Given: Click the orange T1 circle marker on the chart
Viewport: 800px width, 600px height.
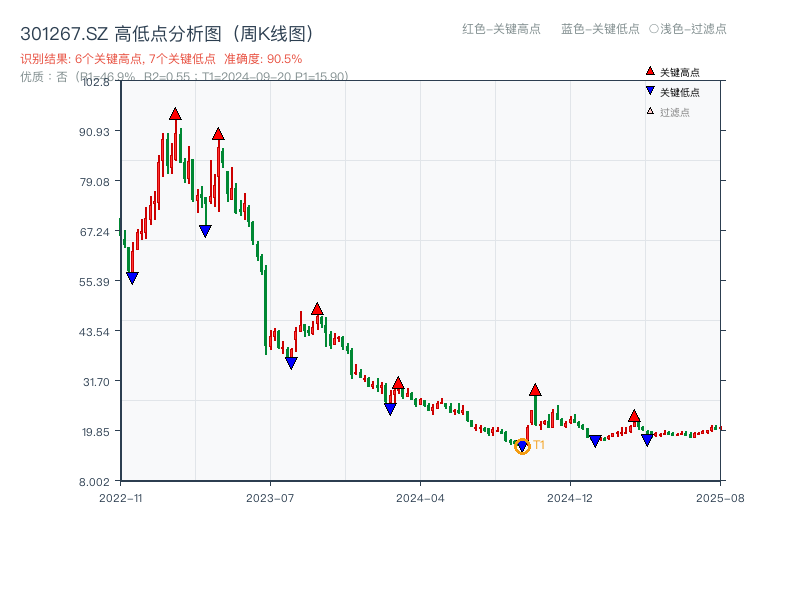Looking at the screenshot, I should [x=521, y=447].
